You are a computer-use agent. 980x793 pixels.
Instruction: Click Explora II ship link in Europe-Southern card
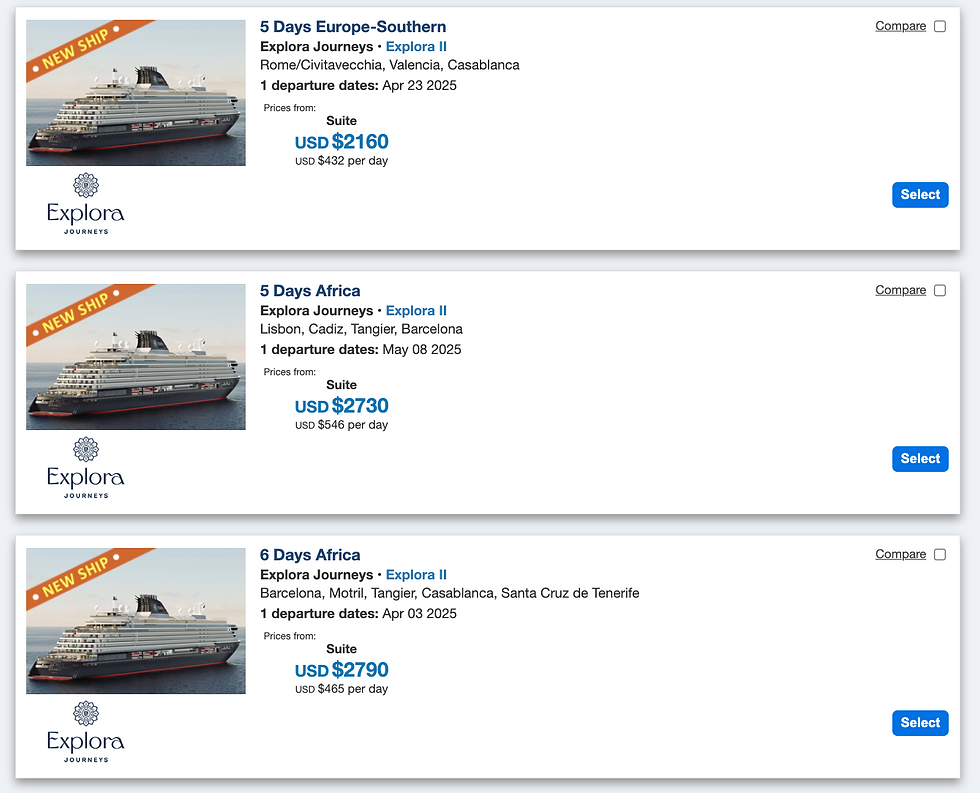point(416,47)
